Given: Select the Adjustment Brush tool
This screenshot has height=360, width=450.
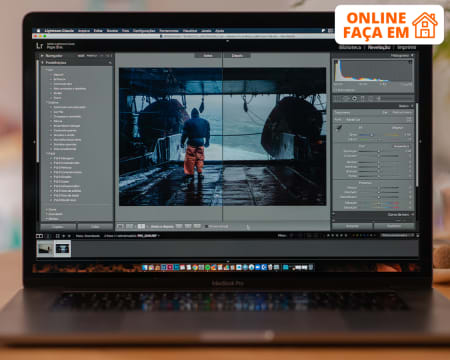Looking at the screenshot, I should tap(379, 98).
